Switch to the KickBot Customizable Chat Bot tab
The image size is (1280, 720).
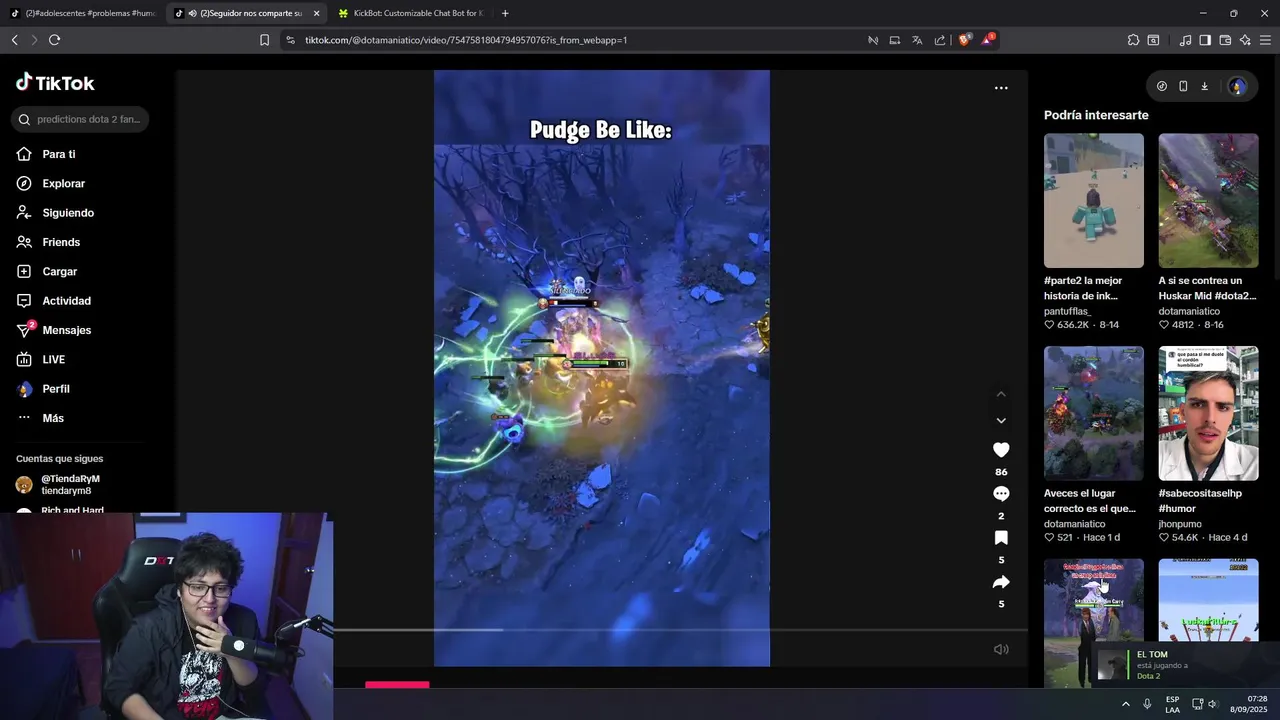tap(410, 13)
